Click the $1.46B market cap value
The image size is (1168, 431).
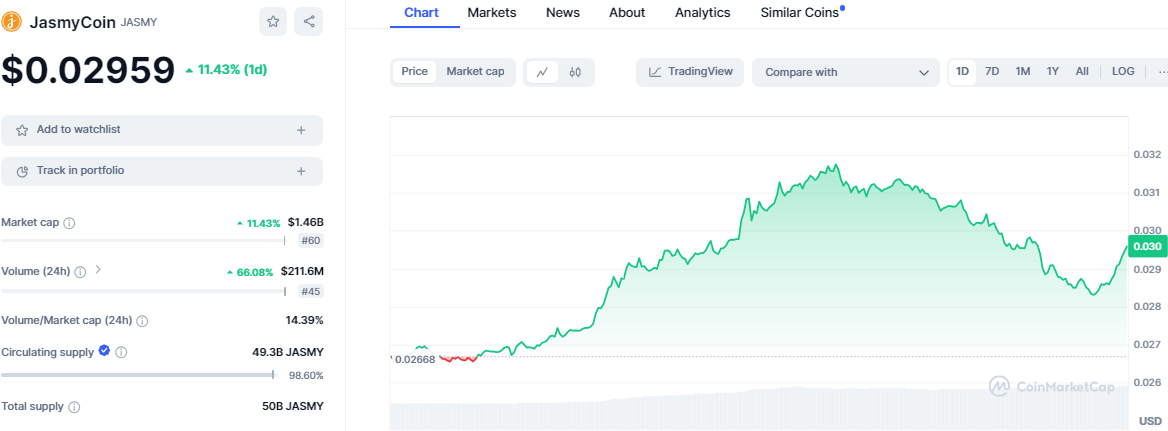[x=305, y=223]
